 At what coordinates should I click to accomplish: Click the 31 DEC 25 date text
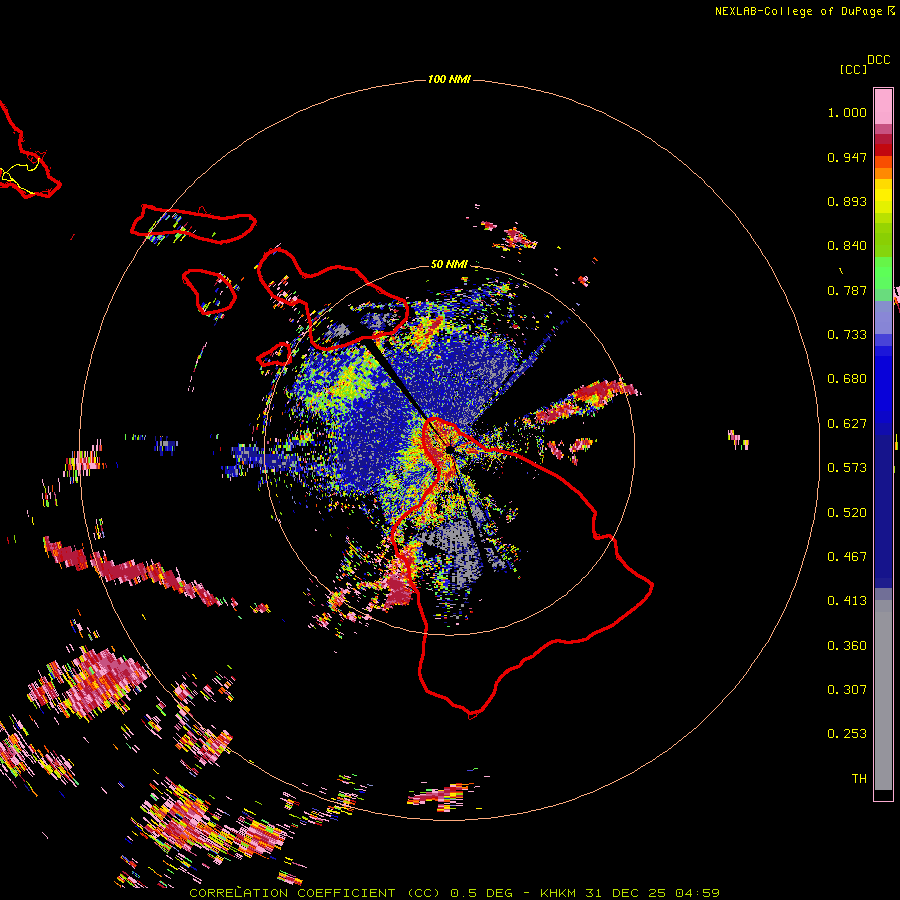click(x=625, y=893)
